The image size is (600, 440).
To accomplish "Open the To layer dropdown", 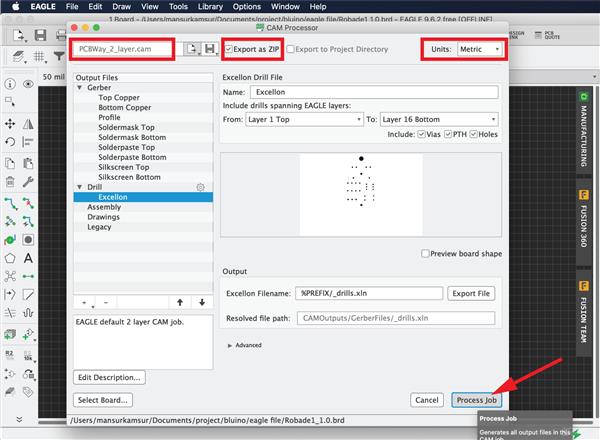I will pos(437,118).
